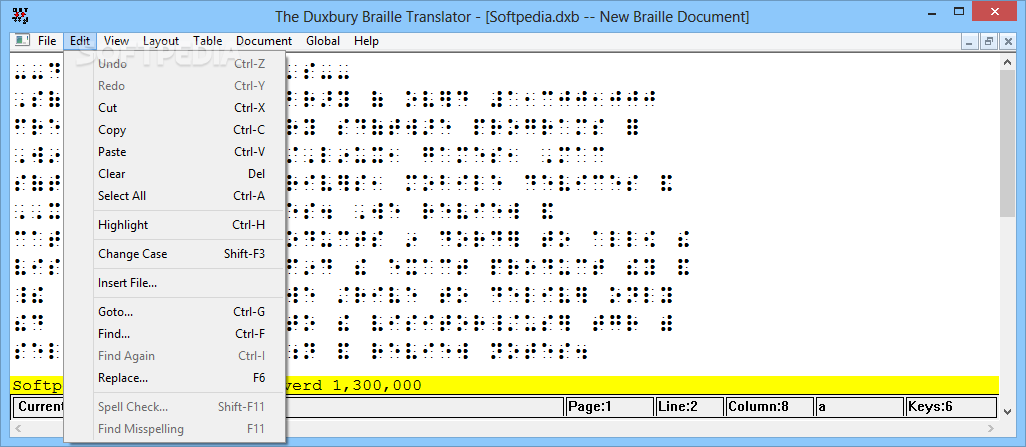
Task: Select Change Case entry
Action: point(174,253)
